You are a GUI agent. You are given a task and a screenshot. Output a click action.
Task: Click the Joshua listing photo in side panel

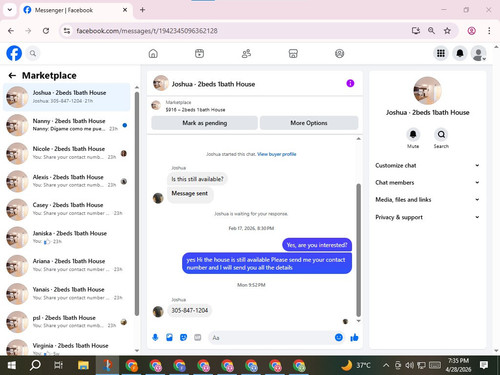(x=427, y=91)
